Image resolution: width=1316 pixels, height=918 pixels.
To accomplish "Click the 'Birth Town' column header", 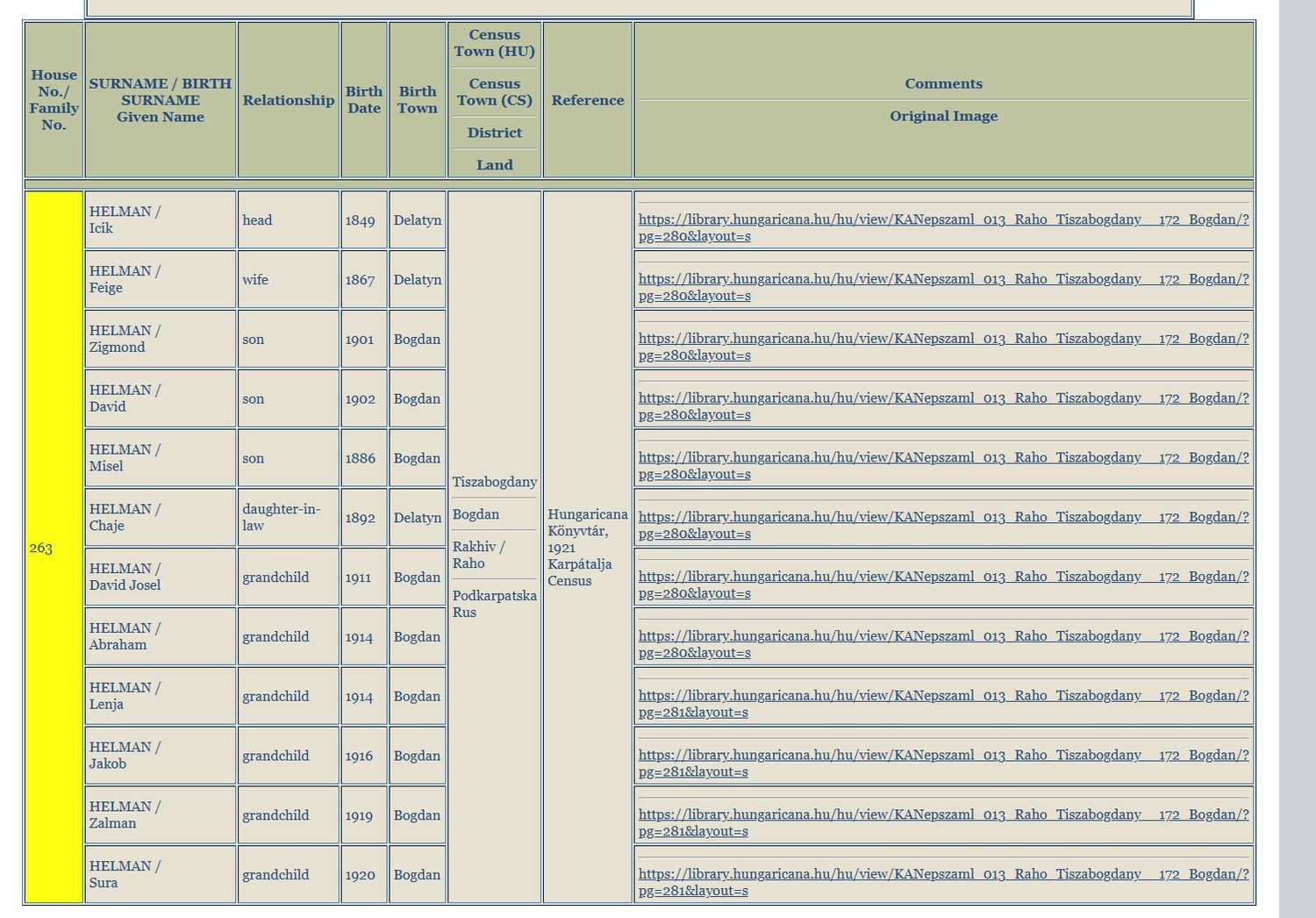I will pyautogui.click(x=418, y=100).
